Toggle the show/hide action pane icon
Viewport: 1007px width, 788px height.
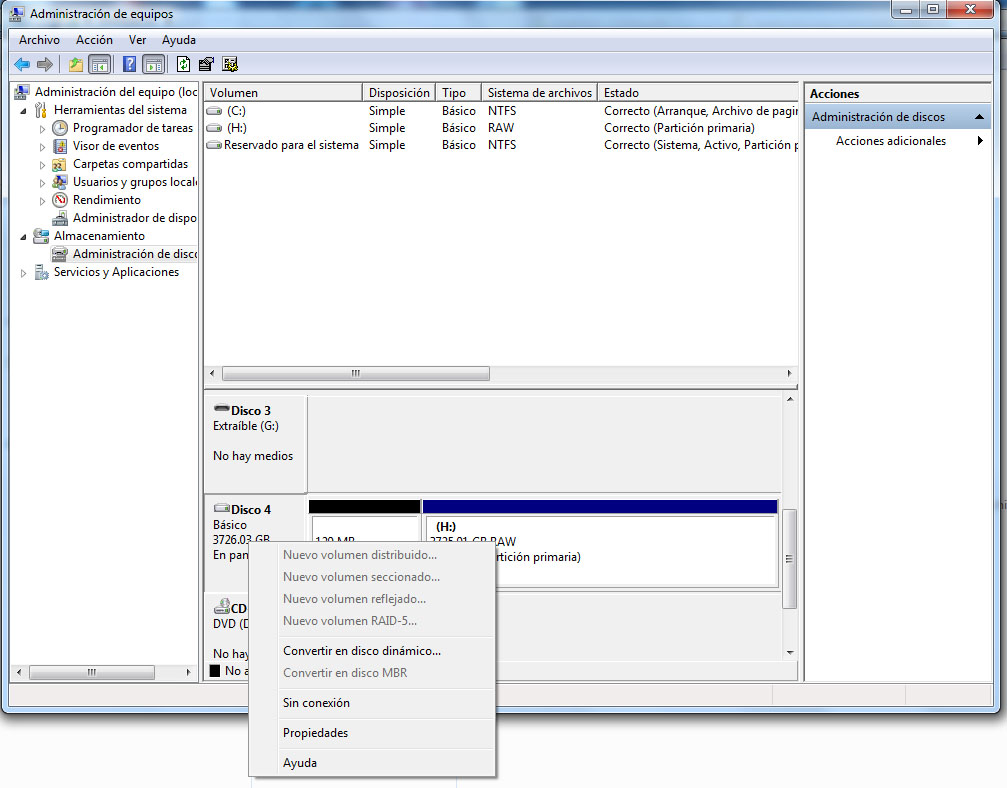point(153,64)
